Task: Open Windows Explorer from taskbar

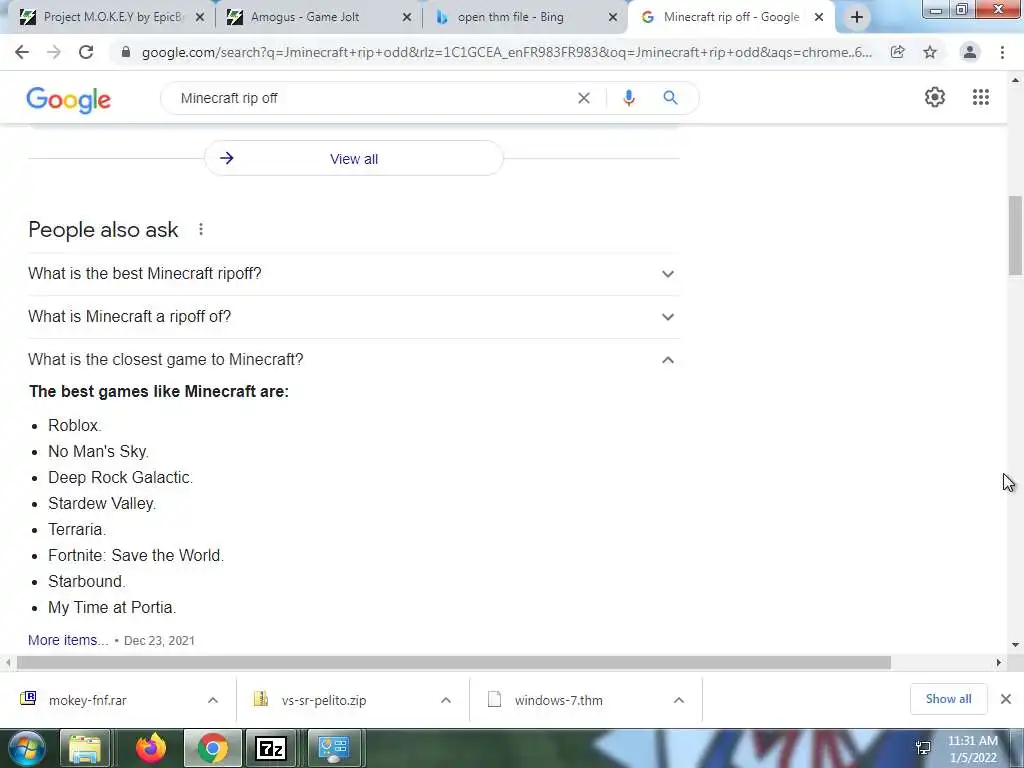Action: (86, 748)
